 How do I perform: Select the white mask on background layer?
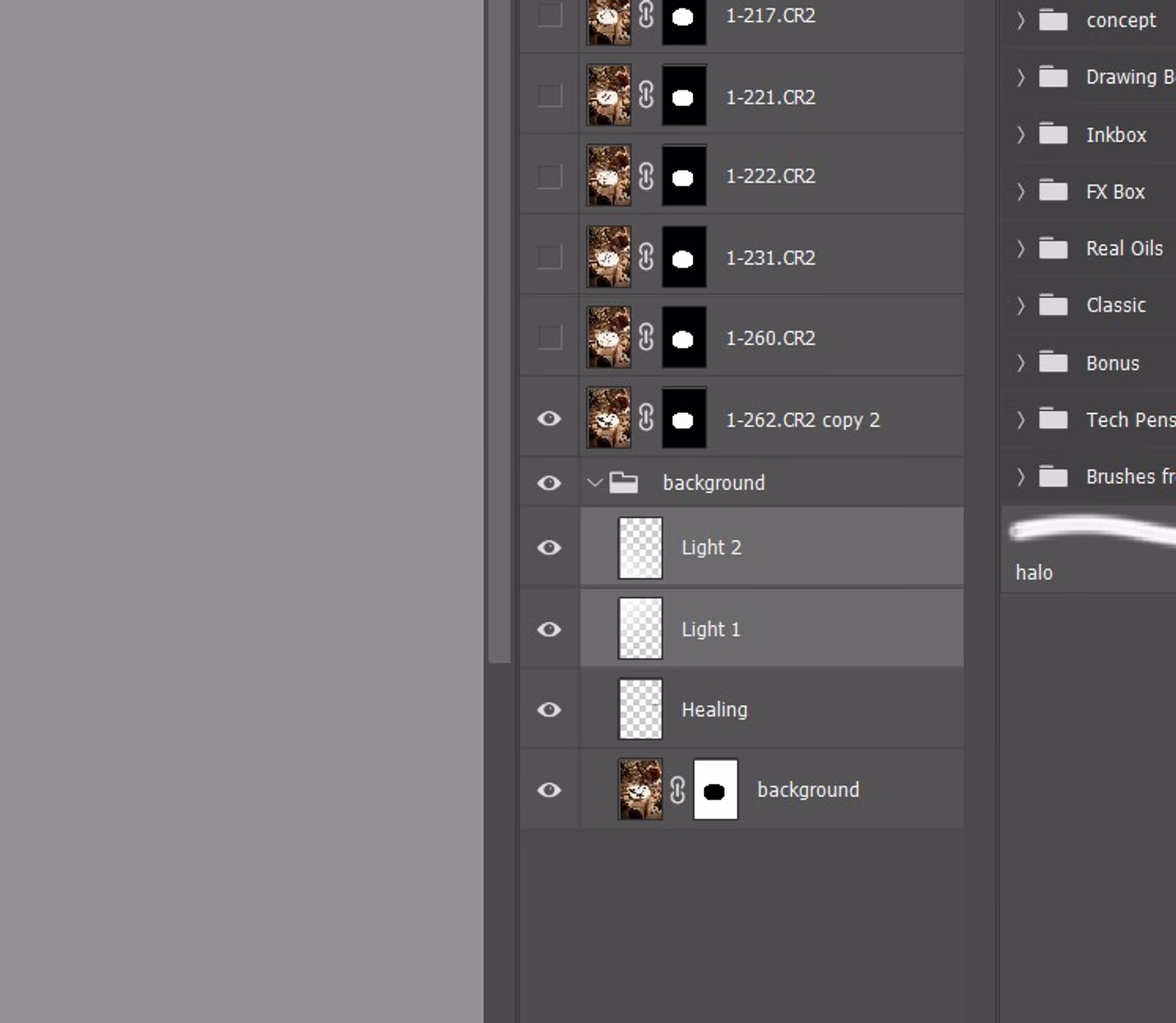[715, 790]
